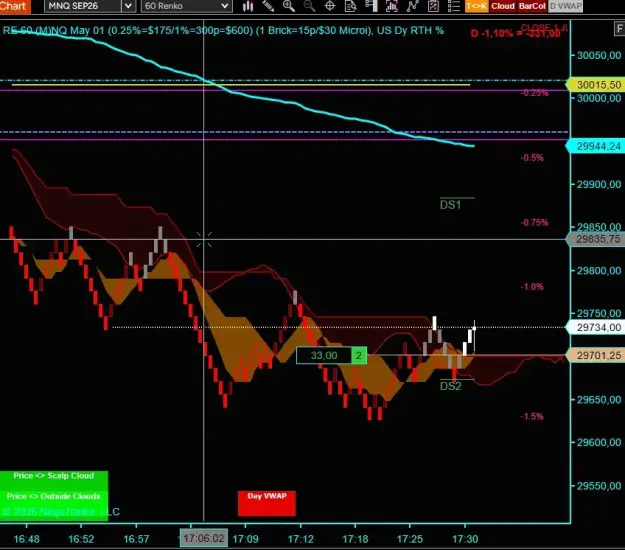Click the 29550,00 price axis label
The width and height of the screenshot is (625, 550).
click(x=599, y=486)
